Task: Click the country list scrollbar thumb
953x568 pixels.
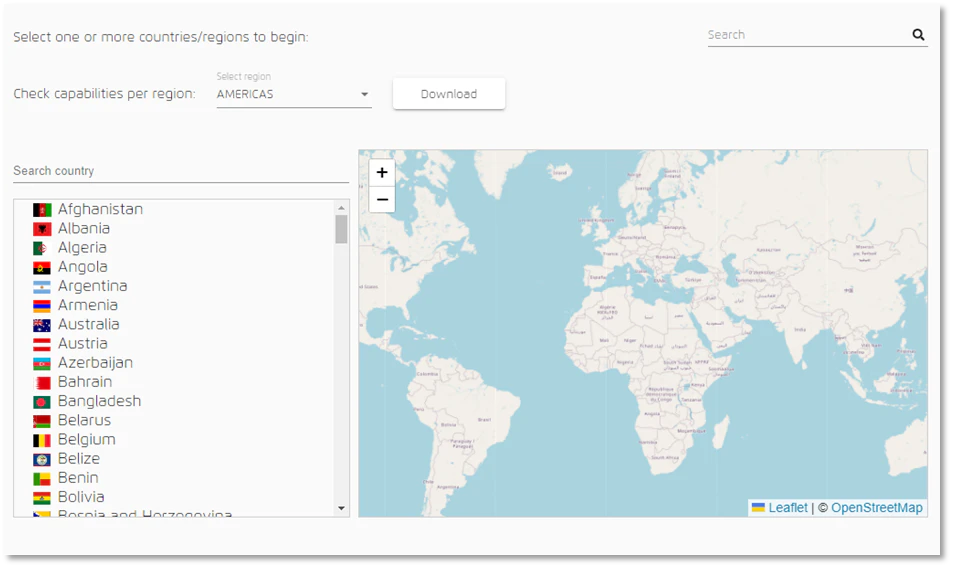Action: 341,230
